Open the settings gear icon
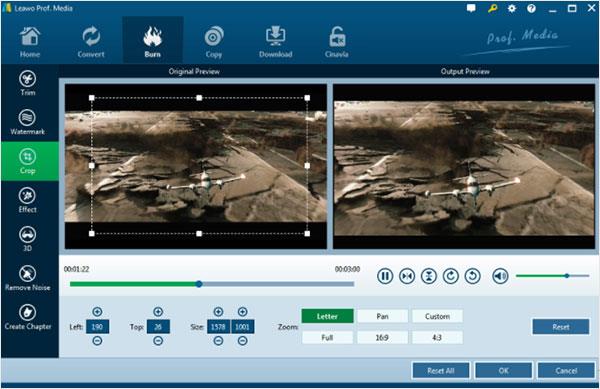This screenshot has height=389, width=600. (x=512, y=8)
